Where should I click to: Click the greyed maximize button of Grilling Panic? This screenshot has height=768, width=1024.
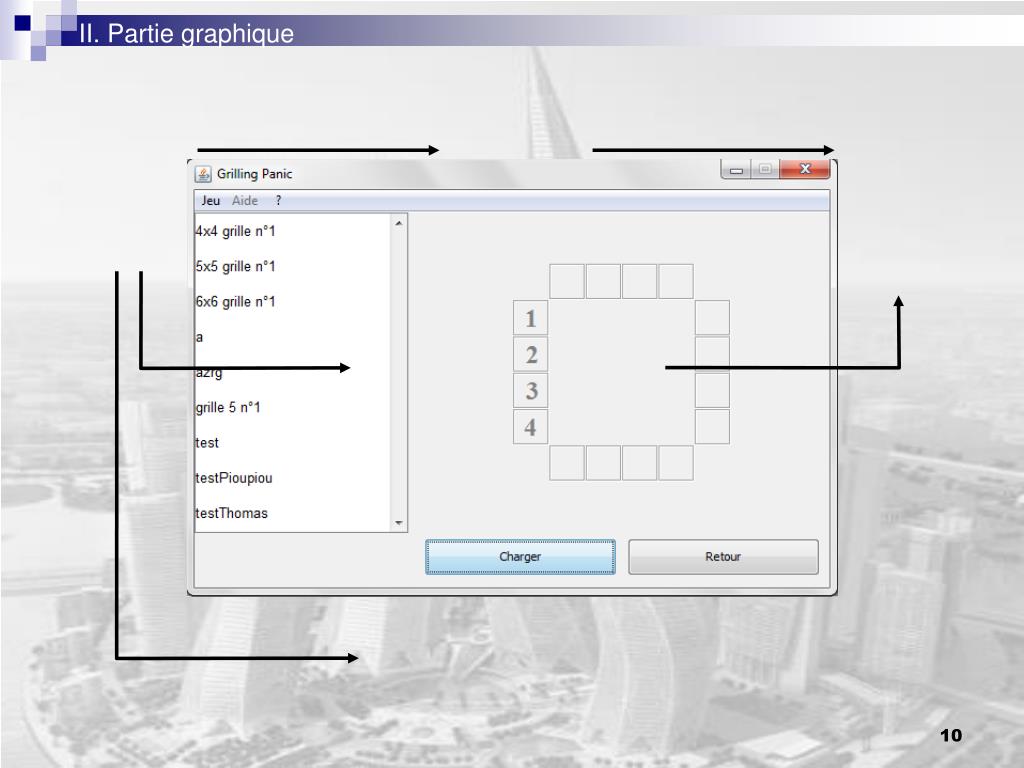[x=765, y=169]
